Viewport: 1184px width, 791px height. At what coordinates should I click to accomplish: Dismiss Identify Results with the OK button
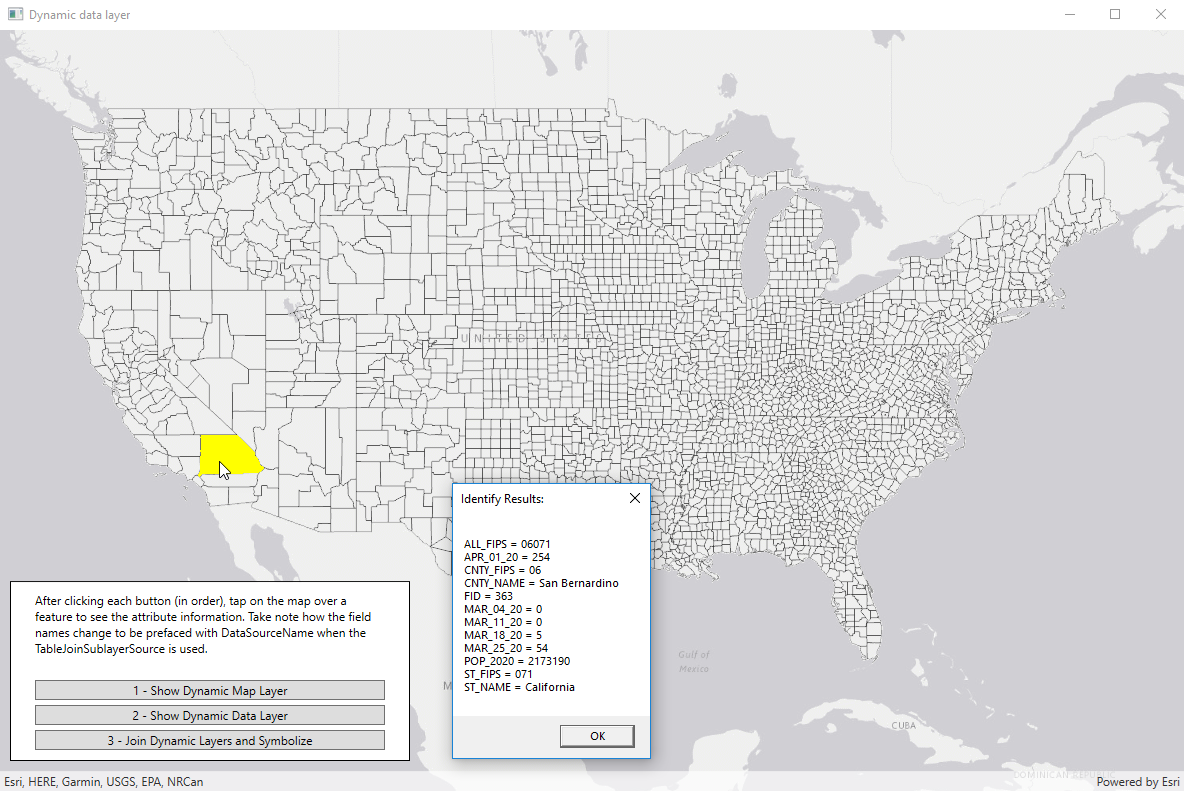[597, 736]
